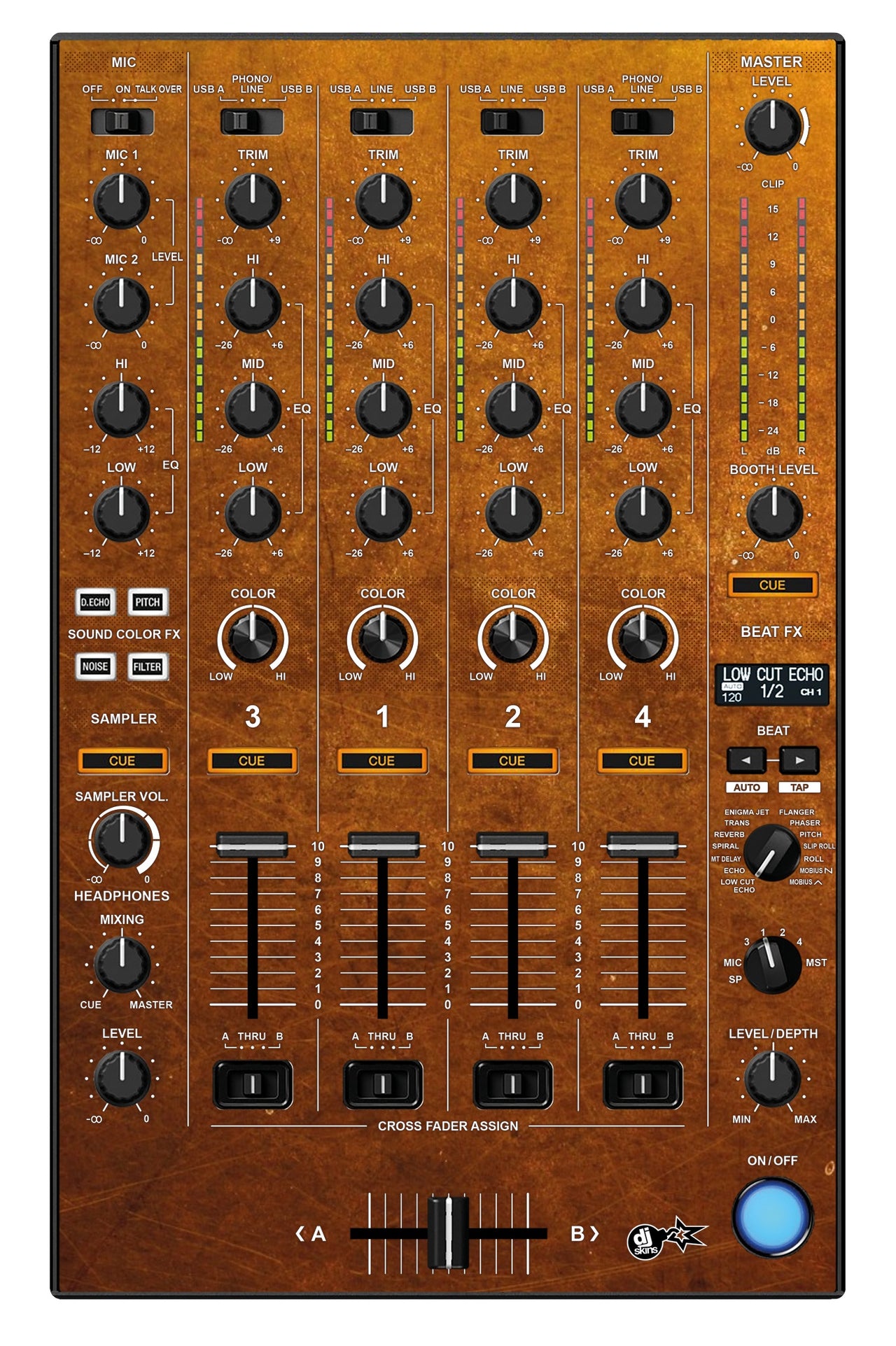Click the MIC 2 level knob
This screenshot has width=896, height=1346.
(x=121, y=305)
